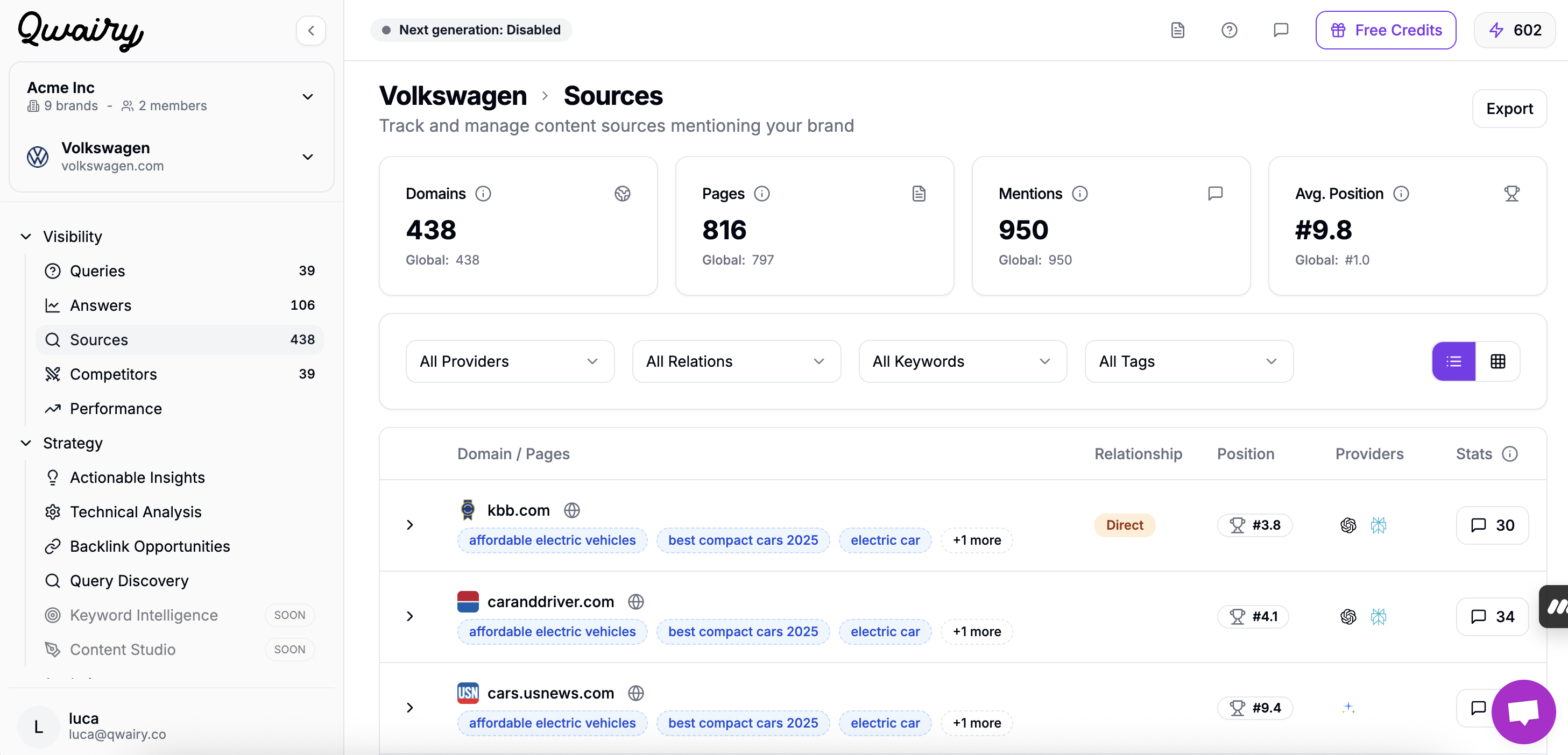
Task: Click the Perplexity provider icon for kbb.com
Action: [x=1379, y=525]
